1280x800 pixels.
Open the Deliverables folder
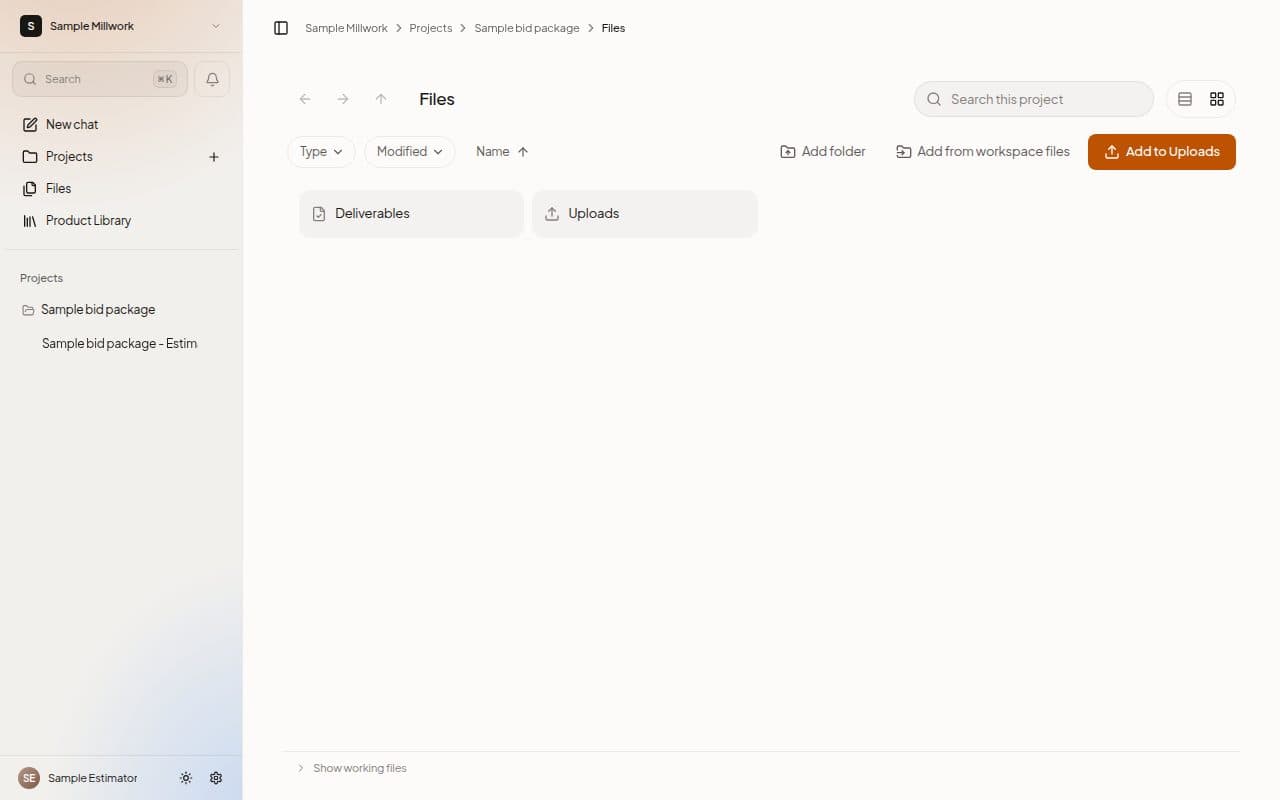[411, 214]
